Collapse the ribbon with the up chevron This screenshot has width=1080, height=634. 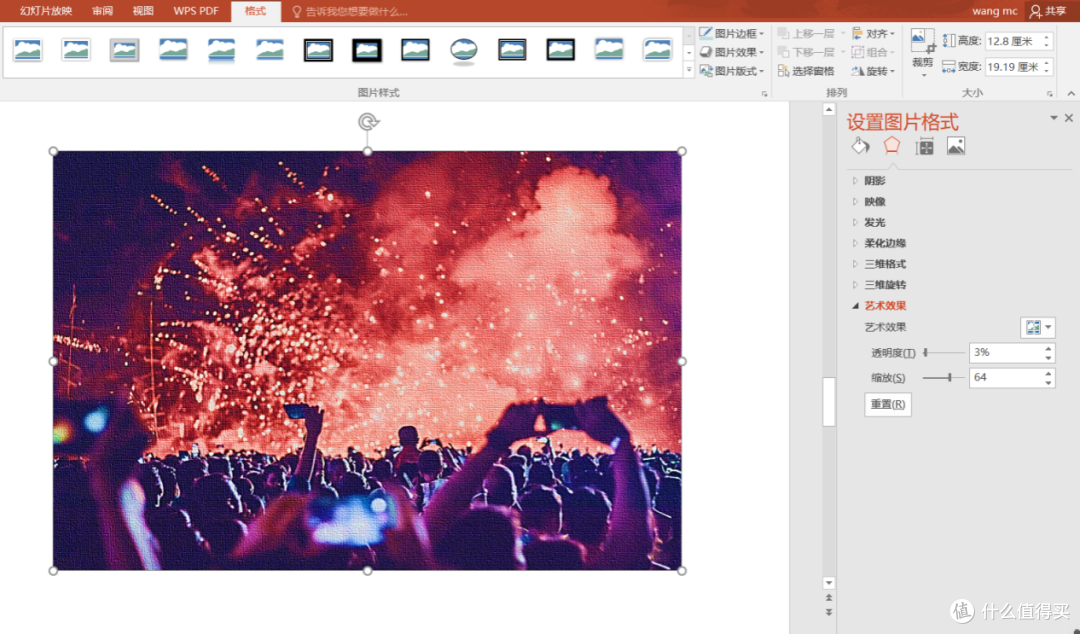[x=1071, y=94]
